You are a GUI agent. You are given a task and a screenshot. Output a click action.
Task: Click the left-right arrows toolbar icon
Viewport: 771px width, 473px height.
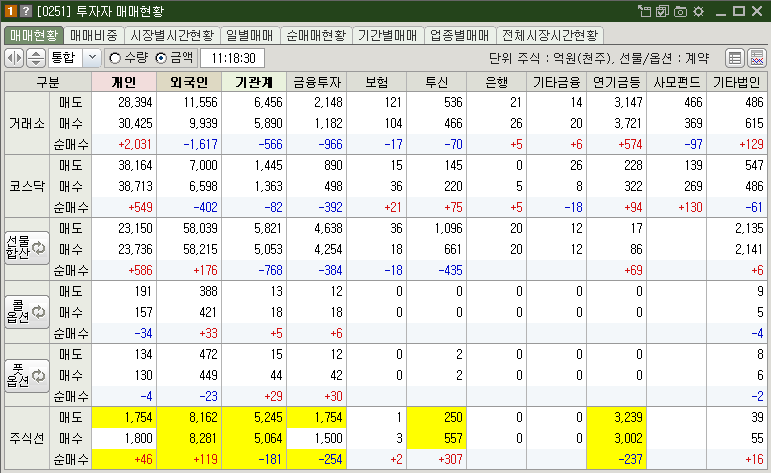[x=14, y=58]
